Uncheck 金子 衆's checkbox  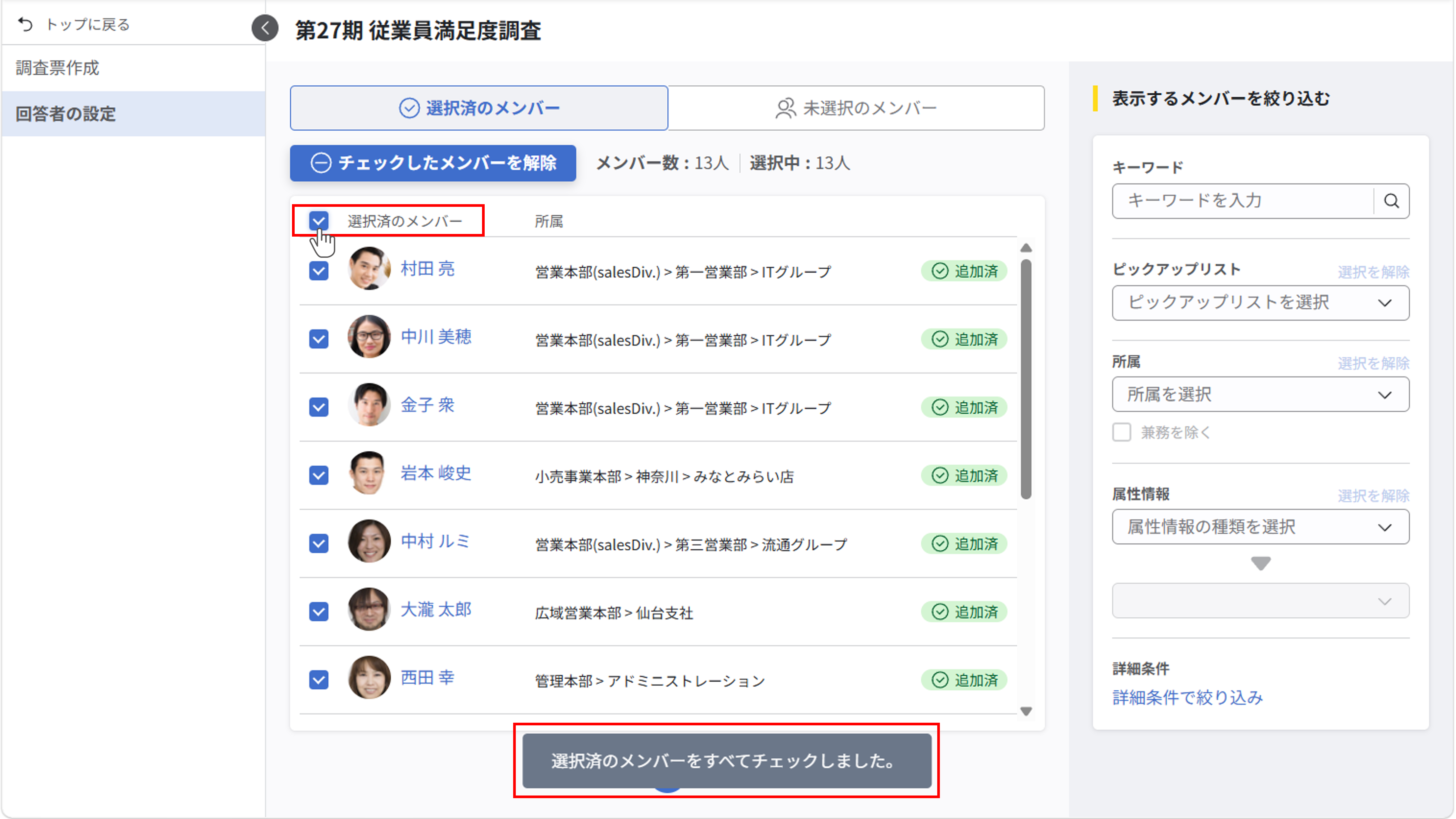319,407
